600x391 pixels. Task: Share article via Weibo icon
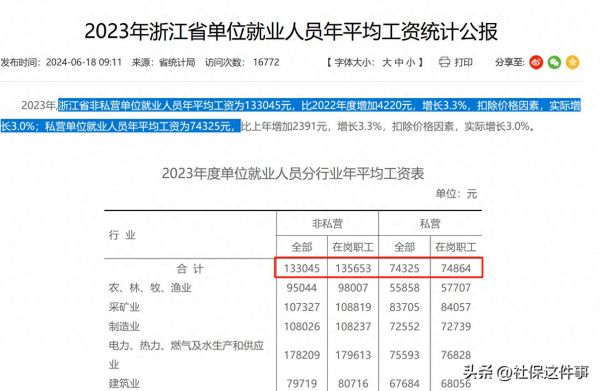pos(536,62)
